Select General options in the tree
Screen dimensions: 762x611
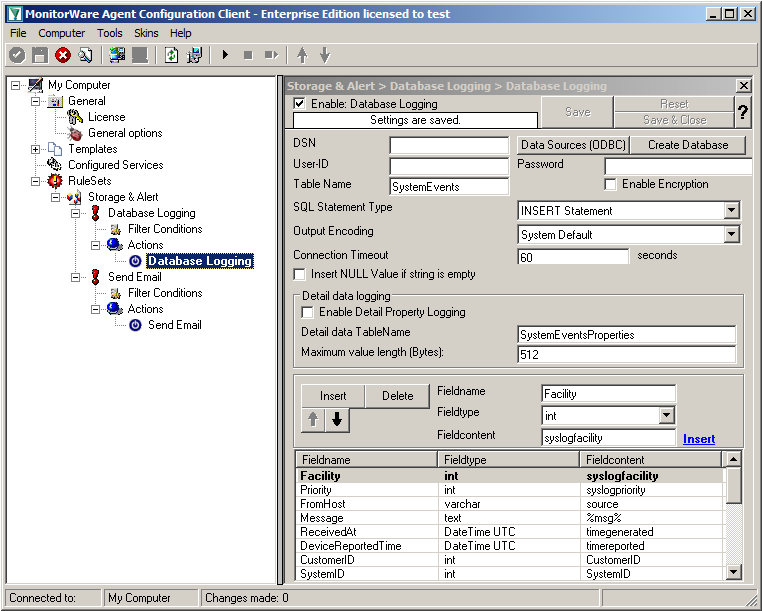click(125, 133)
